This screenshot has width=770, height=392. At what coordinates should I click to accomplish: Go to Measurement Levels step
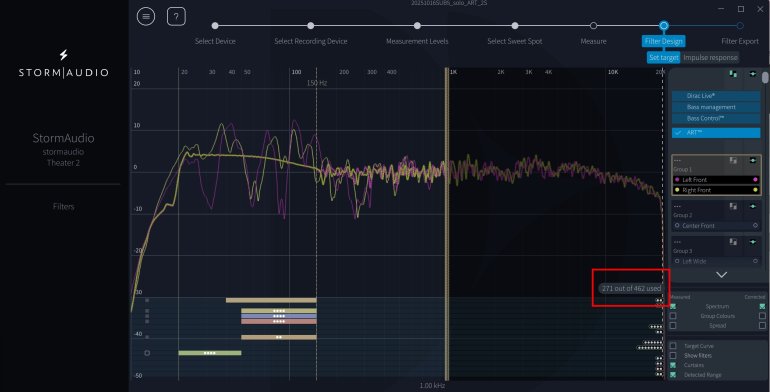(417, 41)
